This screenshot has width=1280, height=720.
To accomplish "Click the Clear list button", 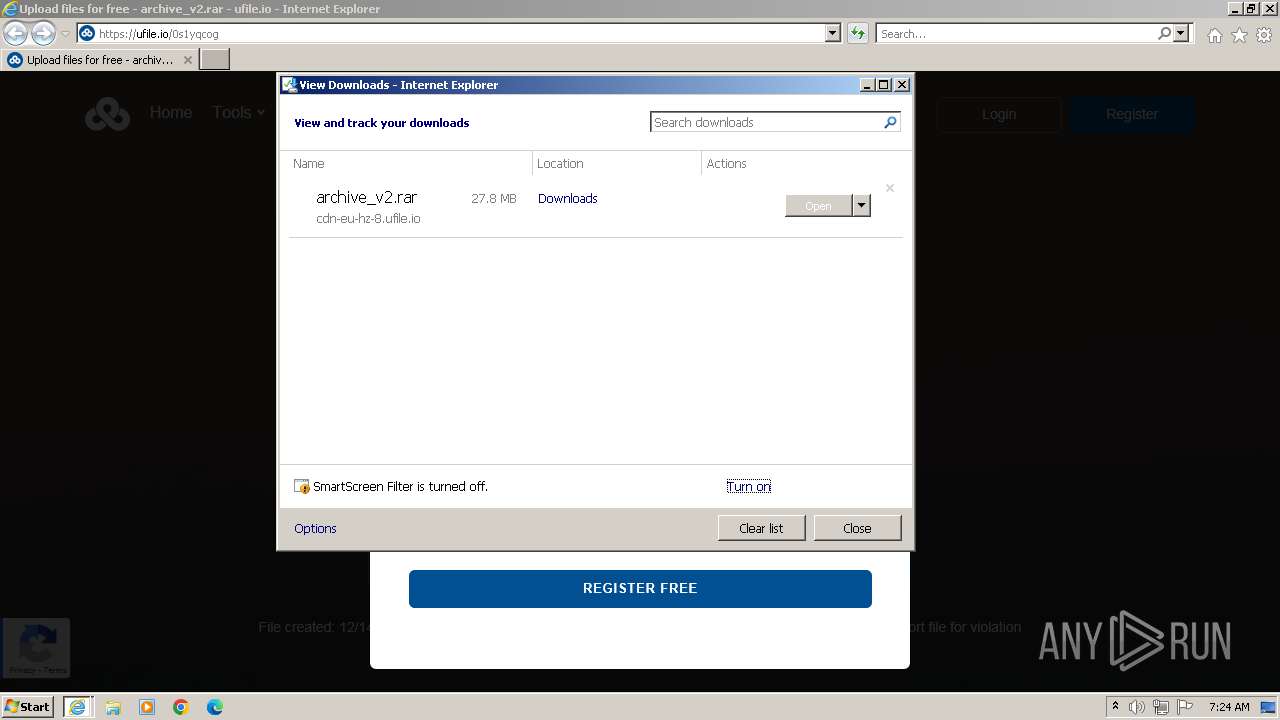I will (761, 528).
